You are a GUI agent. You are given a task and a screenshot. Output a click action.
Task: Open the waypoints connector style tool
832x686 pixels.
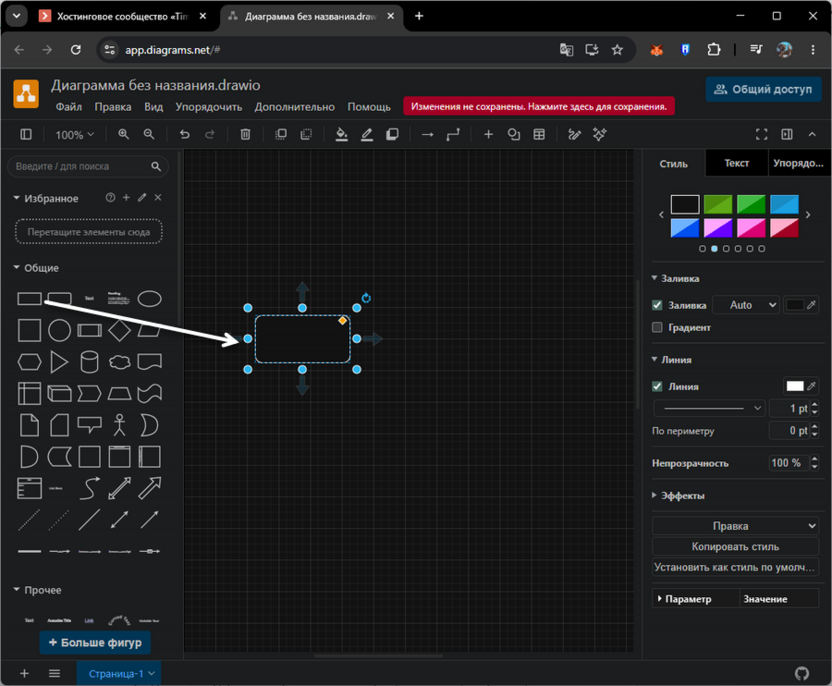(x=453, y=135)
